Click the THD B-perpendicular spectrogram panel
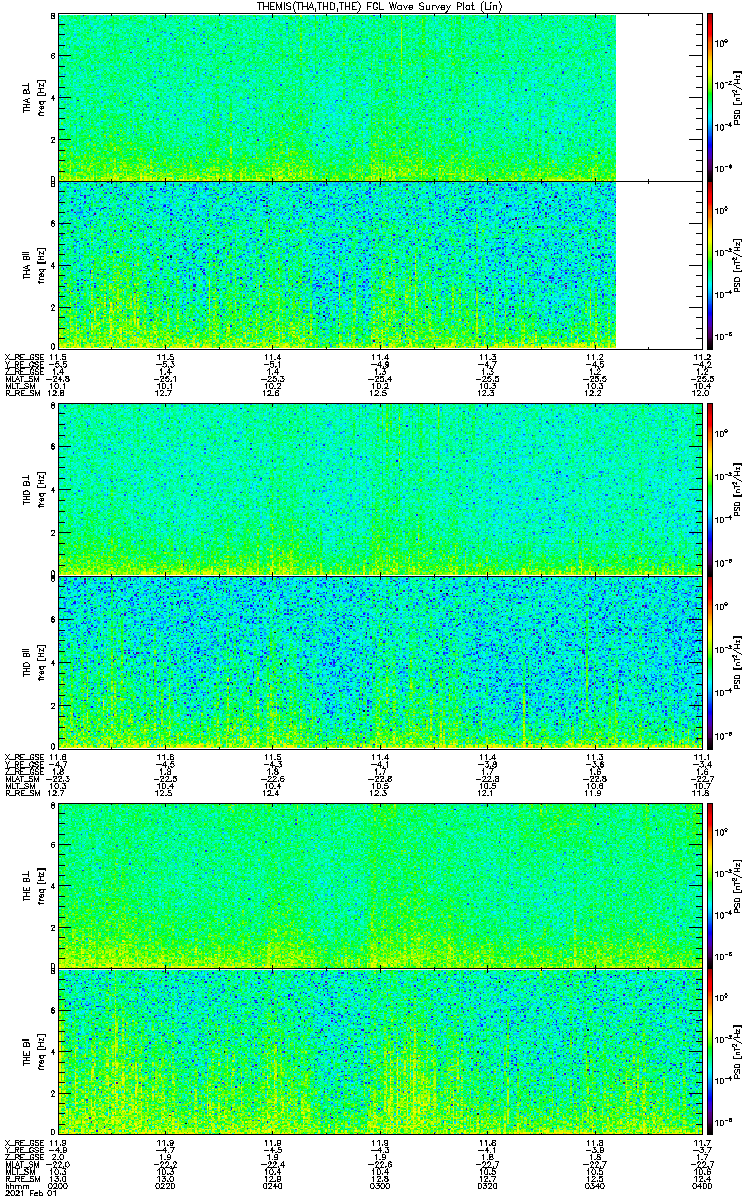 coord(380,489)
